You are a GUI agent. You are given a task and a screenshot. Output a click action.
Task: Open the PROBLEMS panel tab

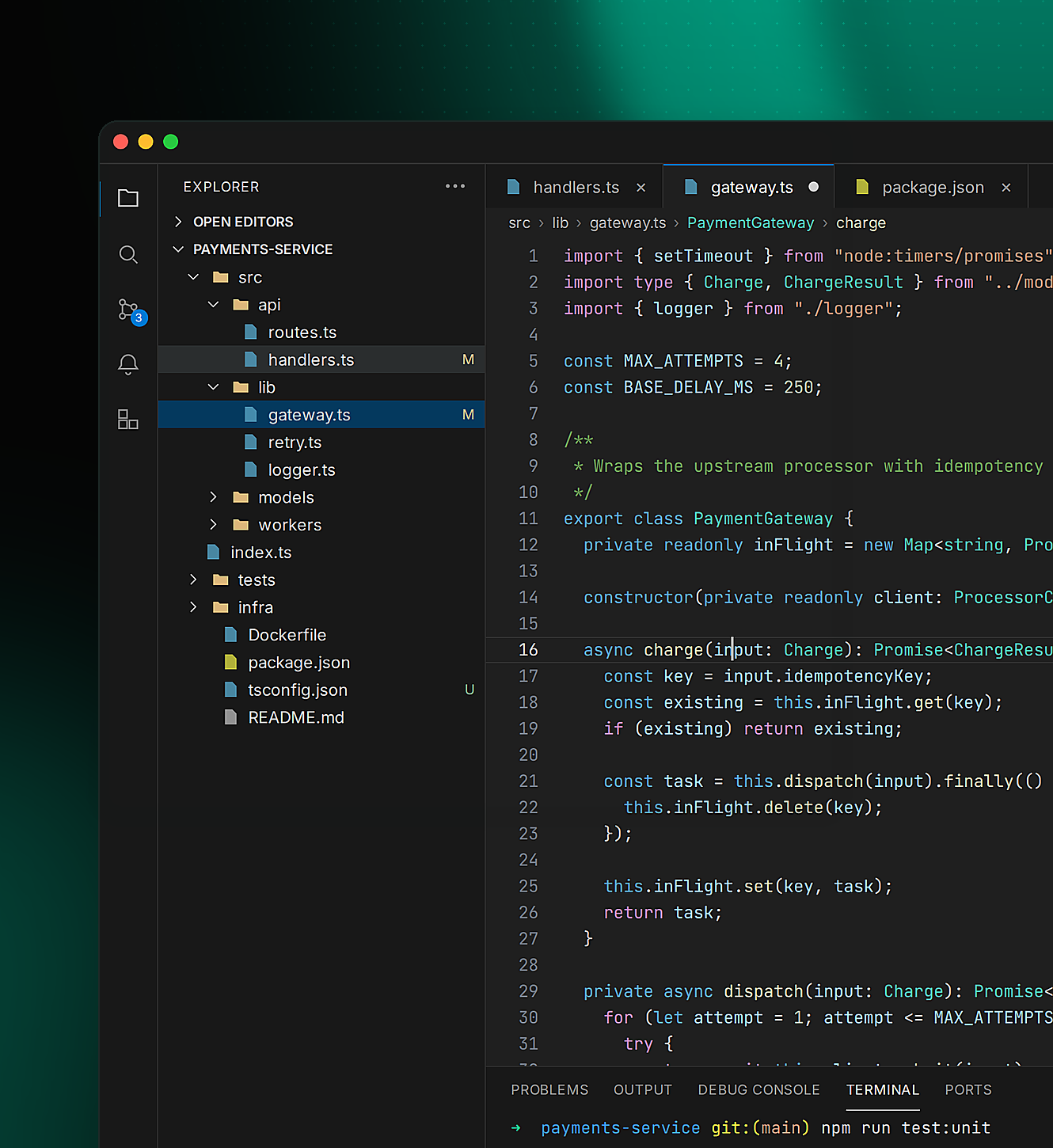[x=549, y=1090]
